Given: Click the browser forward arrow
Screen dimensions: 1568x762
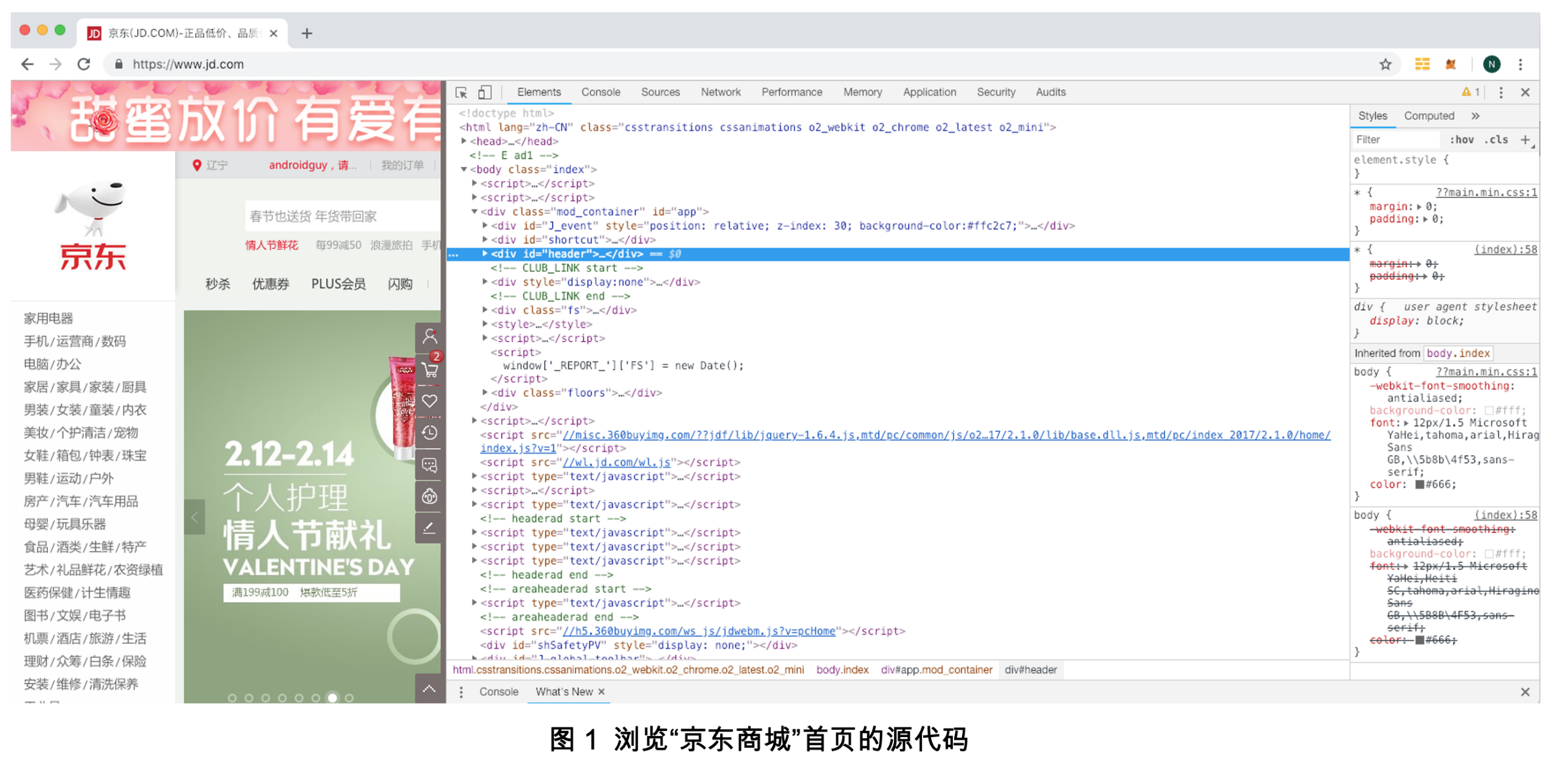Looking at the screenshot, I should (x=55, y=64).
